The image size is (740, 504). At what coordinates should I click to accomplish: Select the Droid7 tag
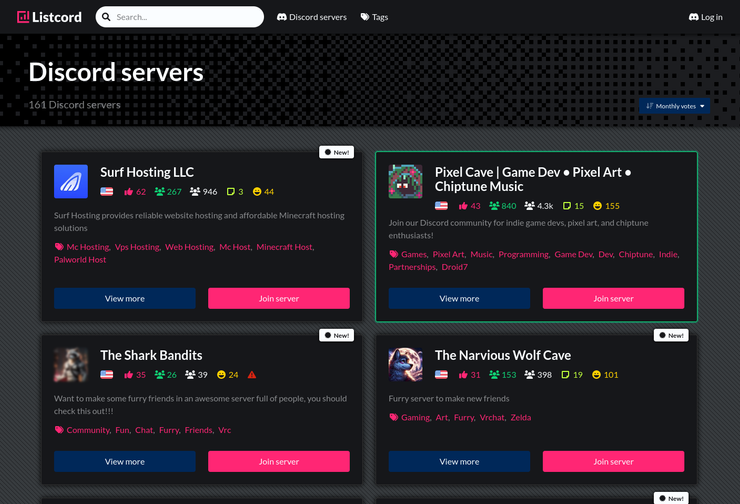click(x=454, y=267)
